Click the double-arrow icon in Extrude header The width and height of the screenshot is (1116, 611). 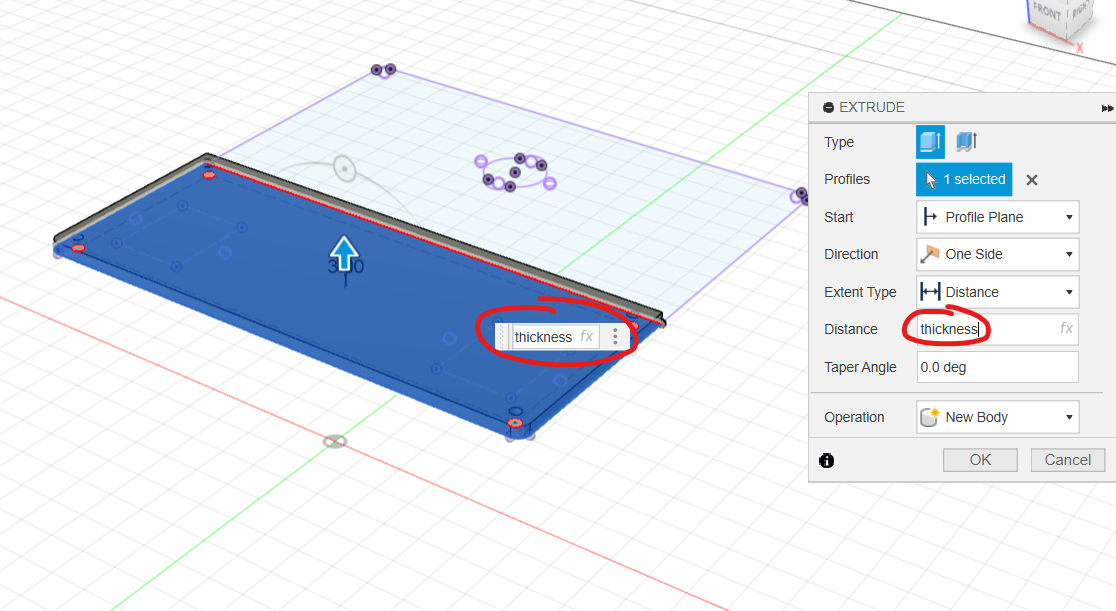pos(1107,108)
